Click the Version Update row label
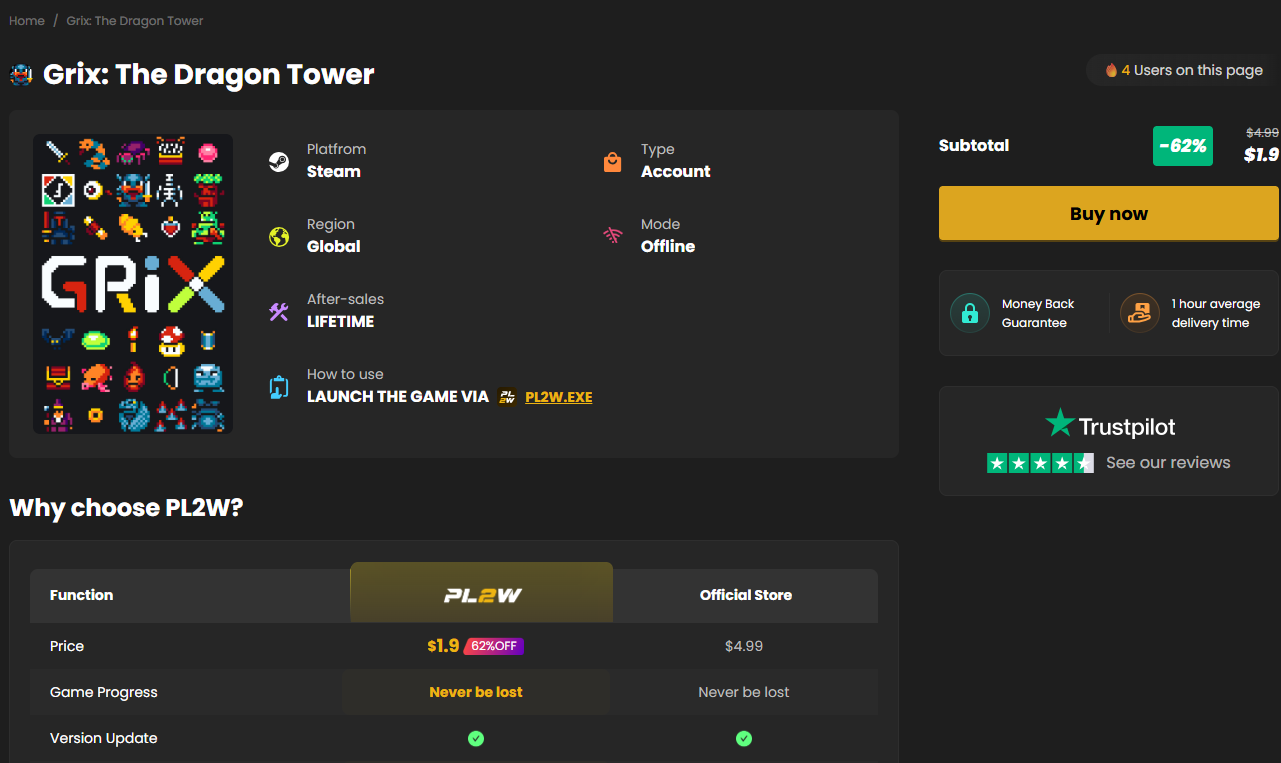The image size is (1281, 763). point(104,738)
